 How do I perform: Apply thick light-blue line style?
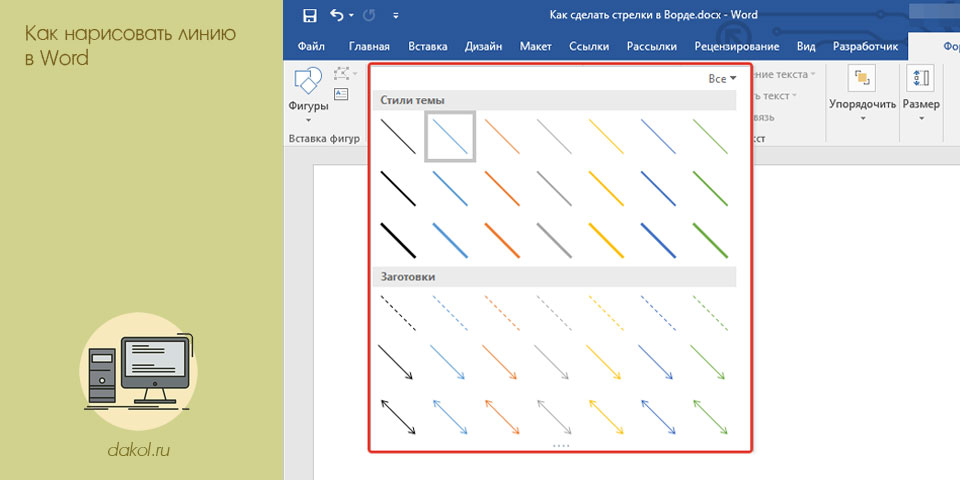pos(450,240)
